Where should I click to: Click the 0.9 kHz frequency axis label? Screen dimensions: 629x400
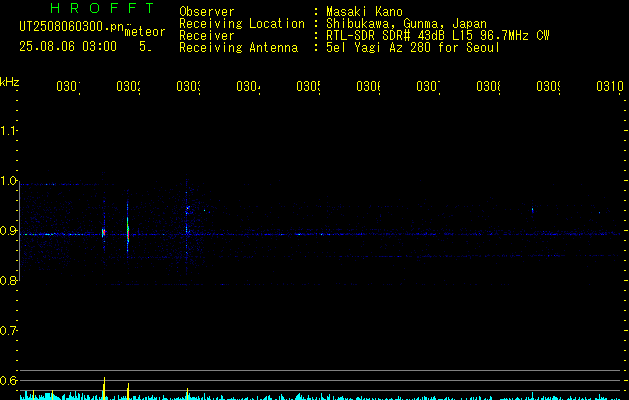coord(8,231)
